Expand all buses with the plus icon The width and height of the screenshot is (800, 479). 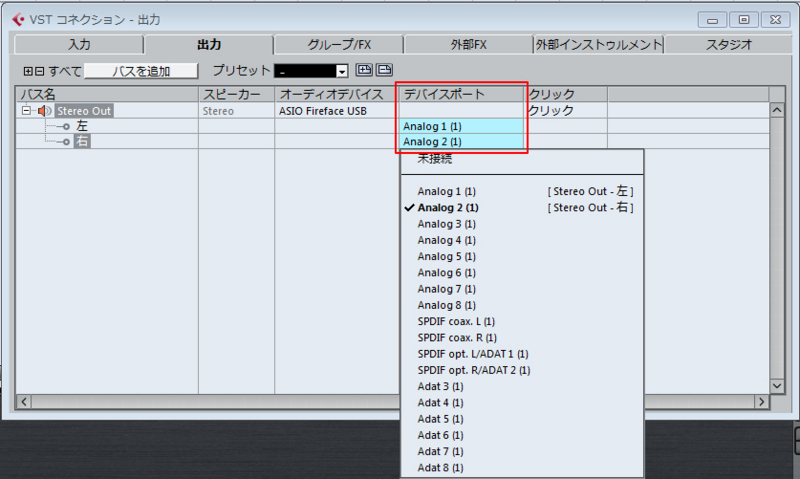[x=28, y=71]
